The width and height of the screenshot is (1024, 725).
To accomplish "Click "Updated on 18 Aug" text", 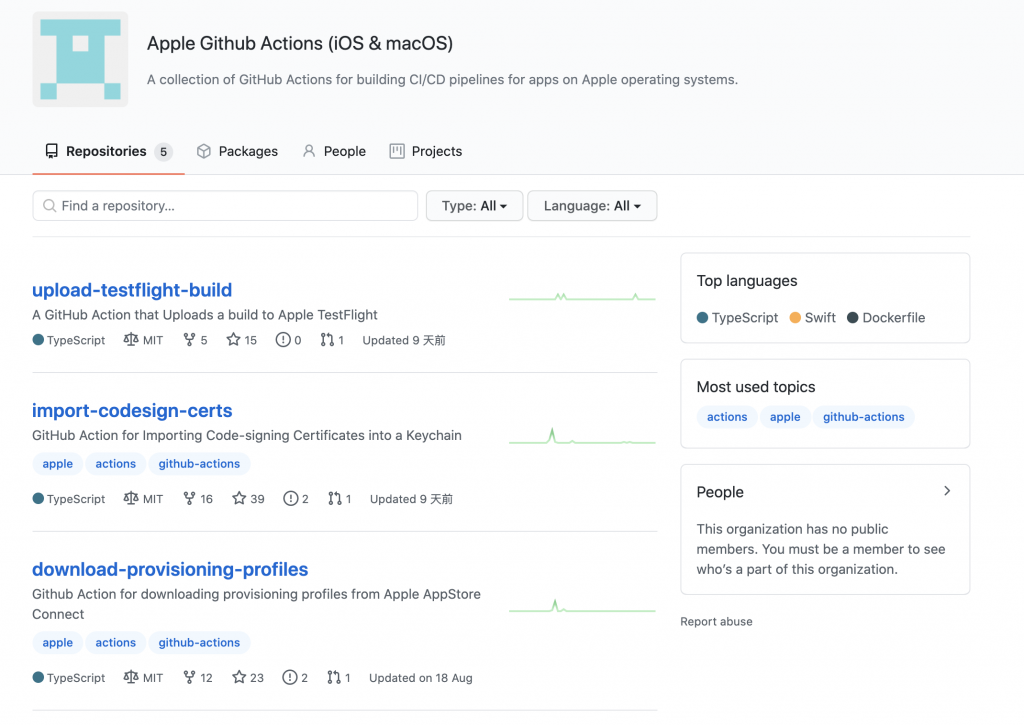I will coord(421,678).
